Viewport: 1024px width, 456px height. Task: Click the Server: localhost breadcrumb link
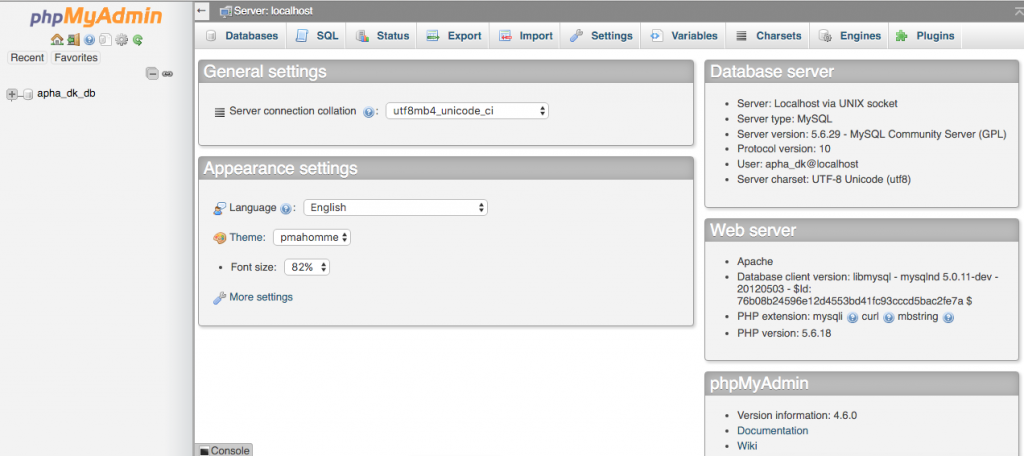coord(273,11)
